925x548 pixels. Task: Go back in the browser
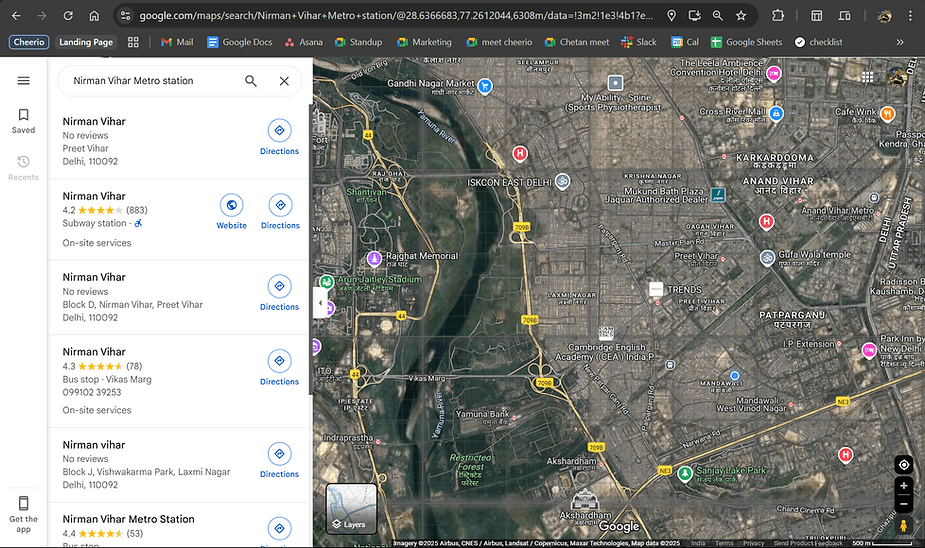pos(16,16)
